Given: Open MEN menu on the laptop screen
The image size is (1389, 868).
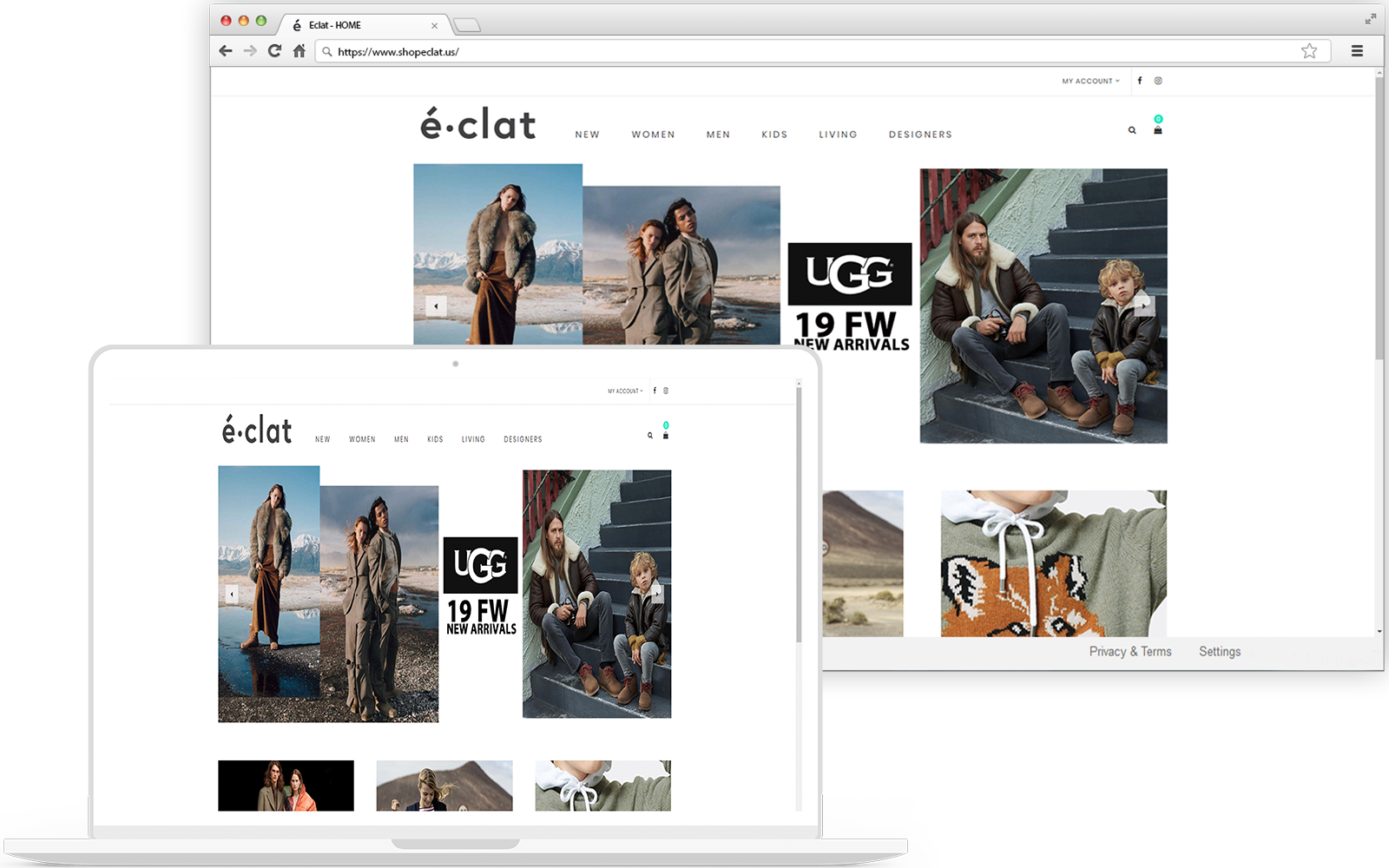Looking at the screenshot, I should pyautogui.click(x=401, y=439).
